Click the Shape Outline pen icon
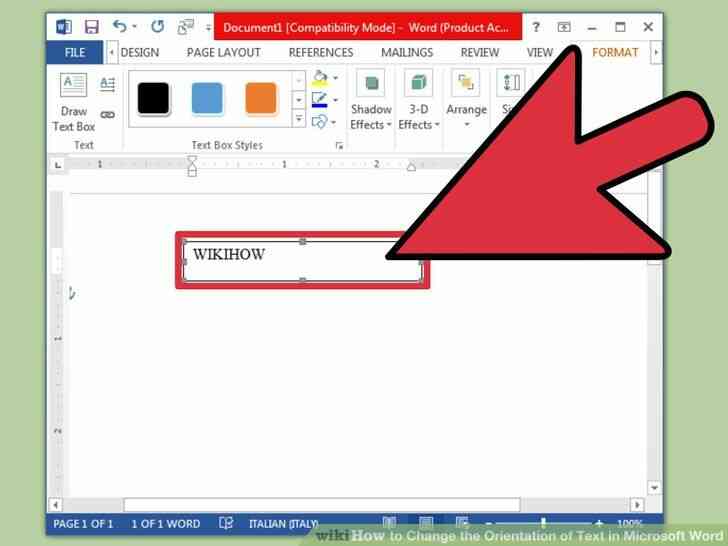728x546 pixels. tap(319, 100)
